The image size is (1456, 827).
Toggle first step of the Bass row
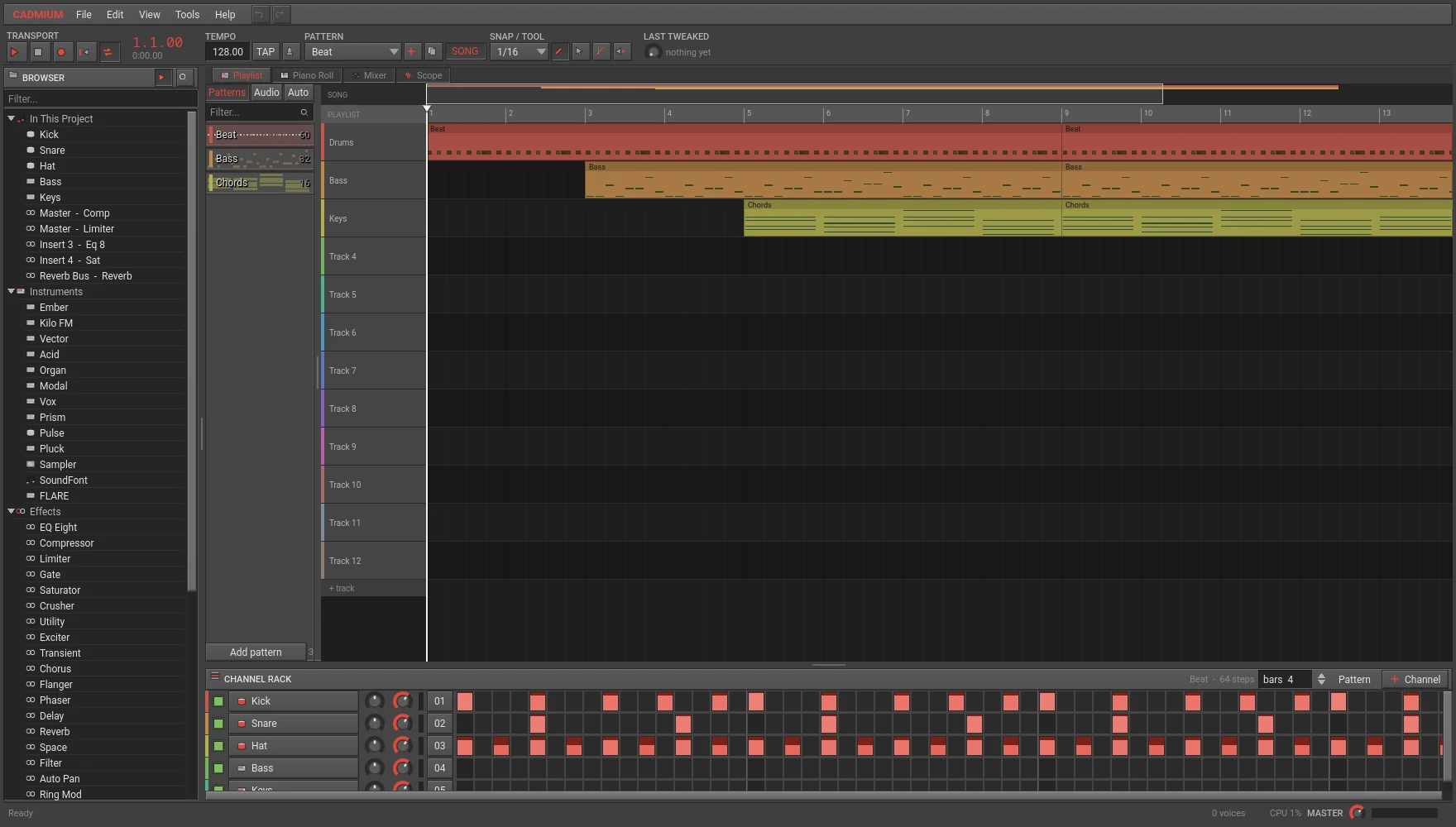point(465,768)
